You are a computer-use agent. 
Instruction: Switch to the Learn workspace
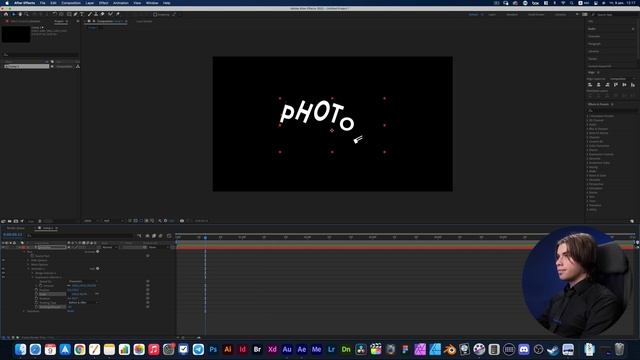click(492, 14)
